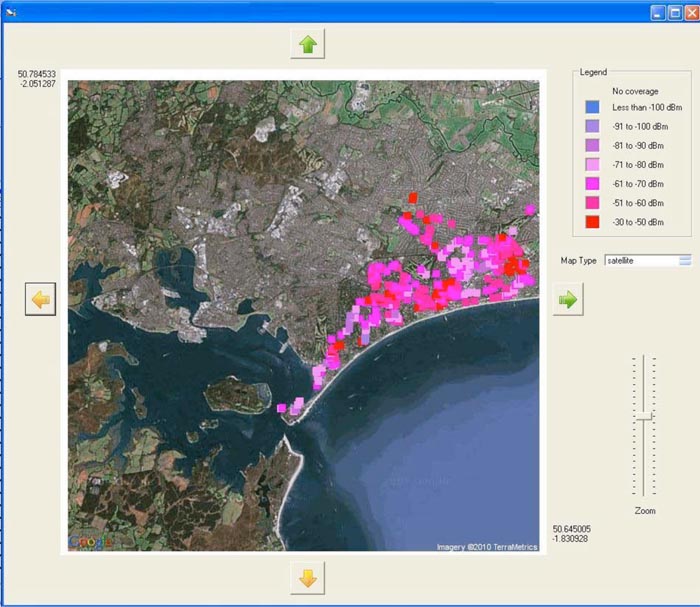This screenshot has width=700, height=607.
Task: Click the Google logo on the map
Action: (90, 542)
